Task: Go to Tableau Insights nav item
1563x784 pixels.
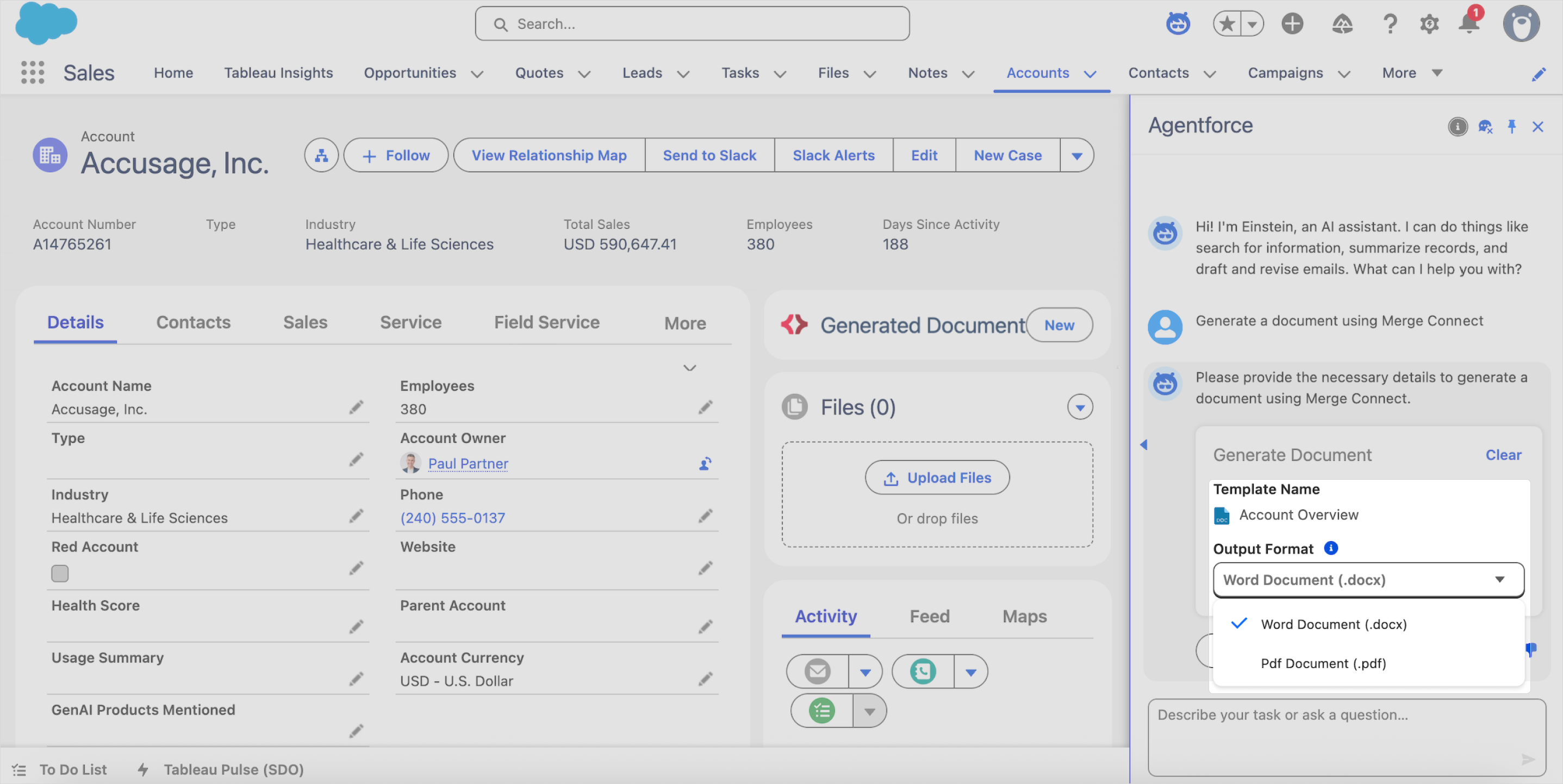Action: (278, 73)
